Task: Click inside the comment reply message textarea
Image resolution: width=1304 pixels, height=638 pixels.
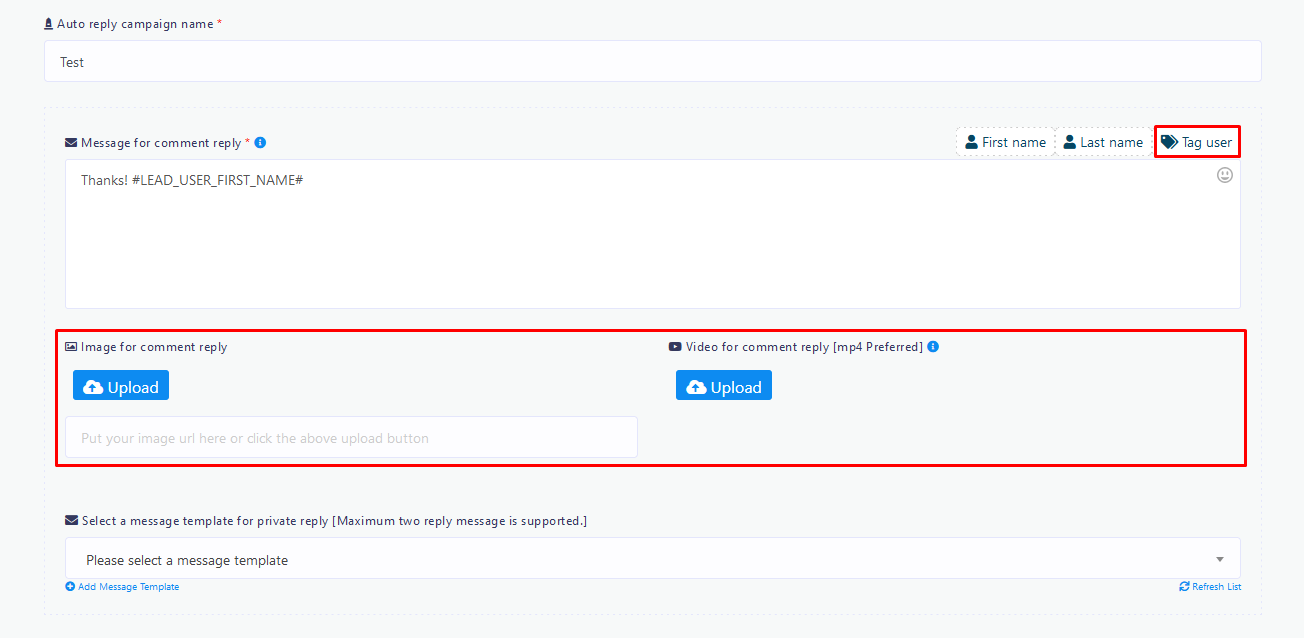Action: [652, 240]
